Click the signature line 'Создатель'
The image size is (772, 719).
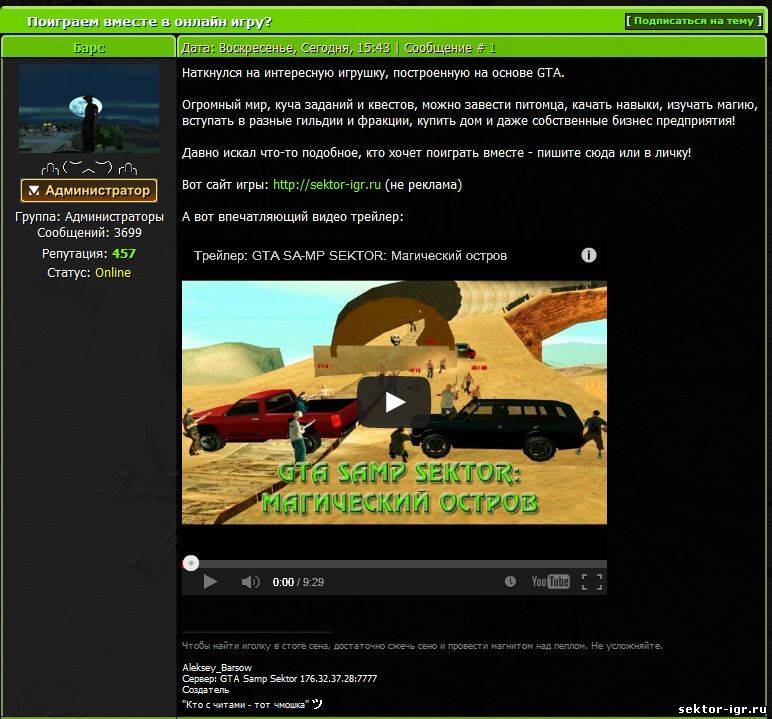205,690
